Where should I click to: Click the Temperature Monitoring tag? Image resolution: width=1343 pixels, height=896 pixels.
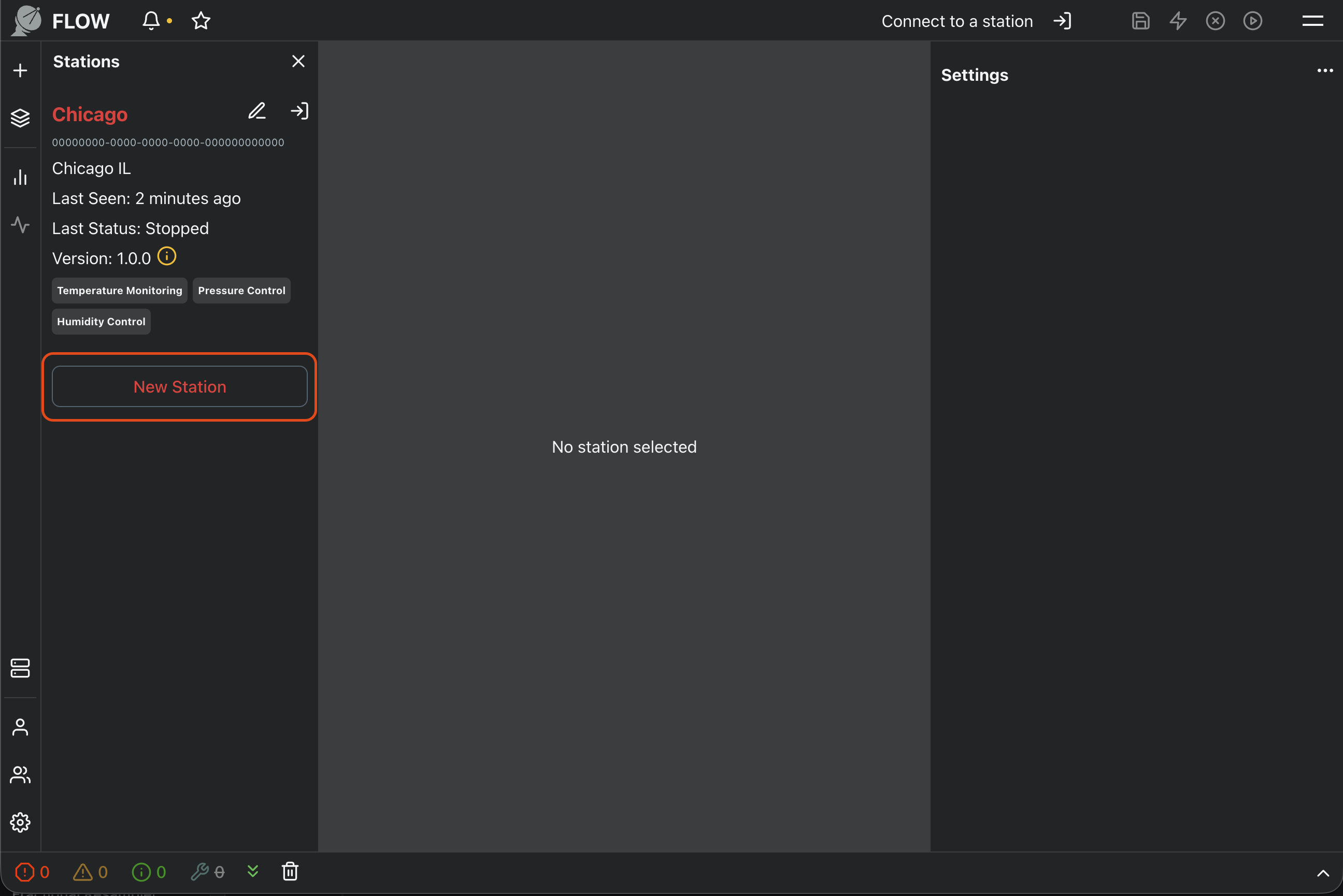[x=120, y=290]
